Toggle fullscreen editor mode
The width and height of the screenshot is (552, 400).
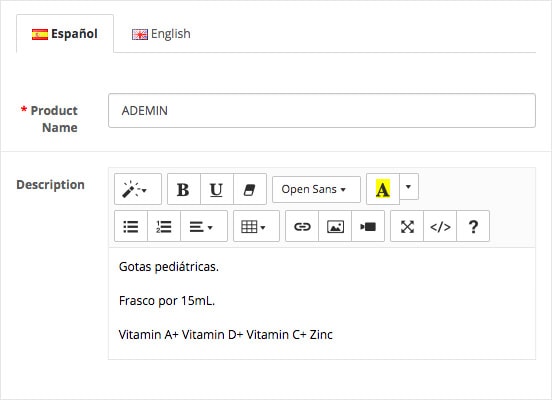407,226
